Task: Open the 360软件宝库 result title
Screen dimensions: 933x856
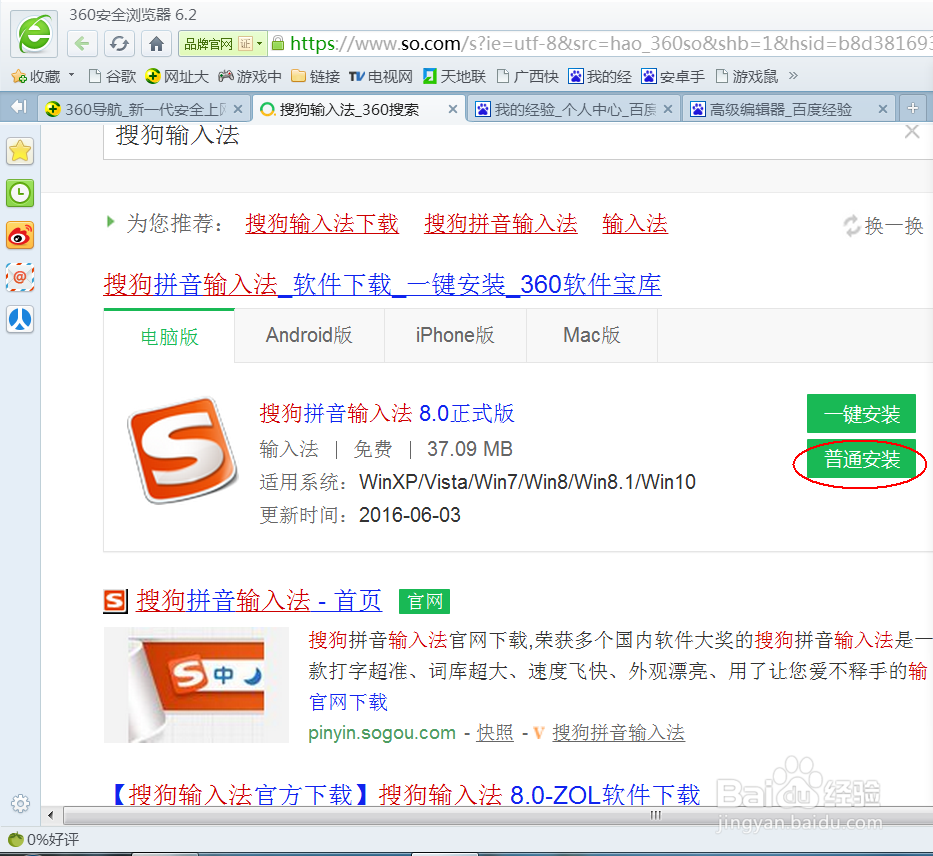Action: pyautogui.click(x=383, y=284)
